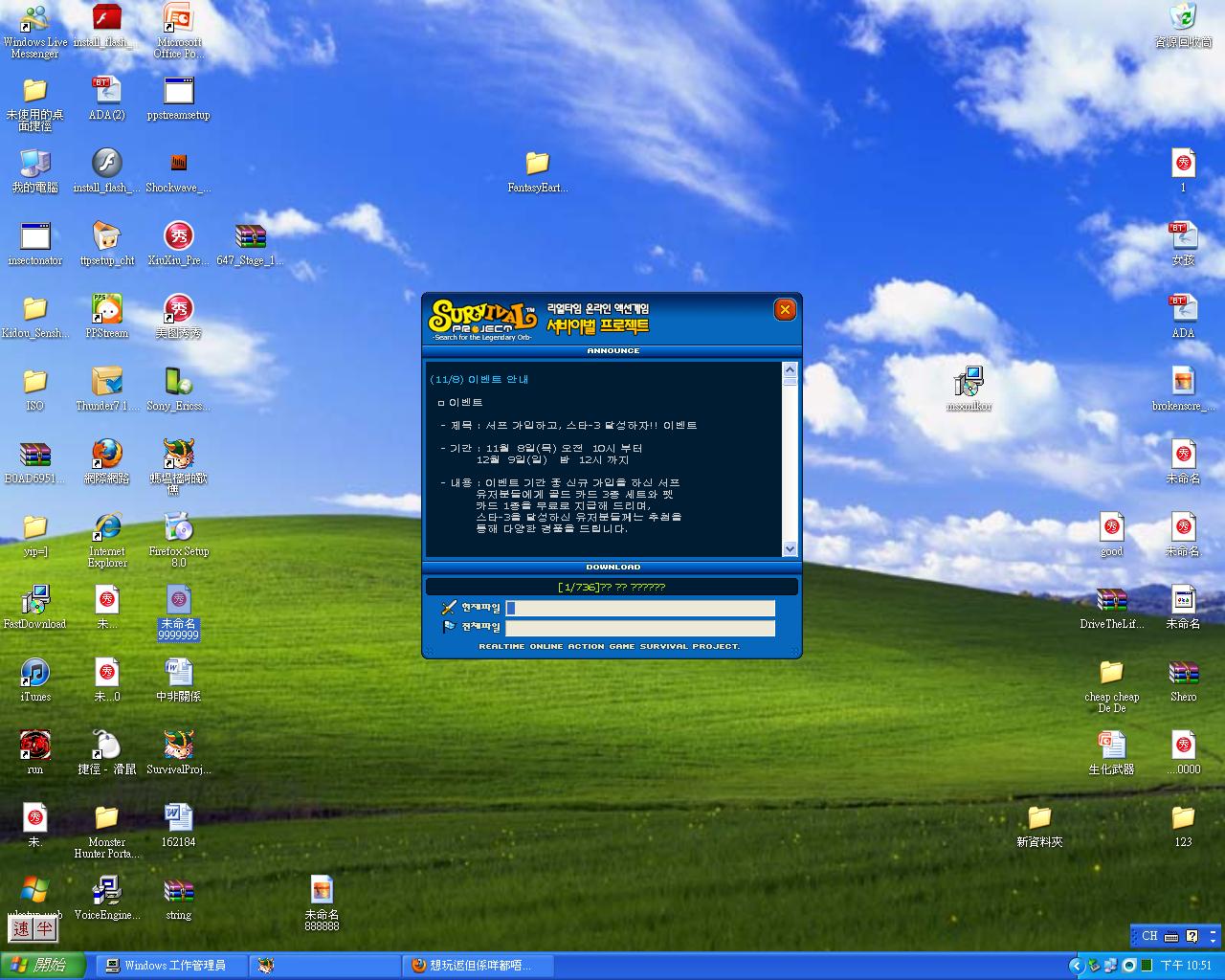
Task: Click the announce panel scroll-down arrow
Action: point(790,548)
